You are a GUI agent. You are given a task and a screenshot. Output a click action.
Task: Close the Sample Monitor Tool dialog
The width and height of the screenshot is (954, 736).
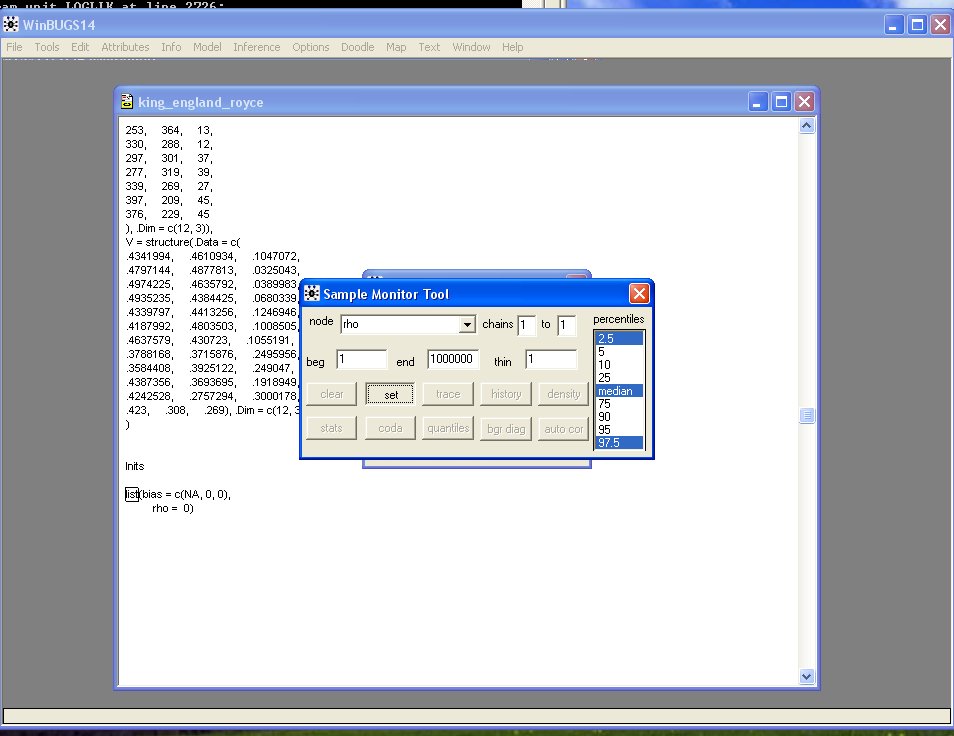tap(639, 294)
